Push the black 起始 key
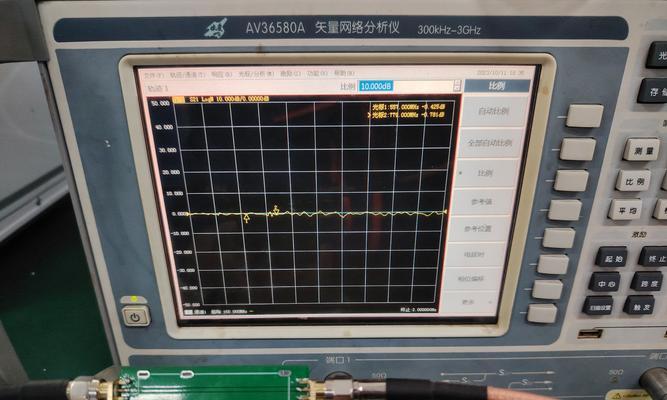The height and width of the screenshot is (400, 667). point(611,257)
